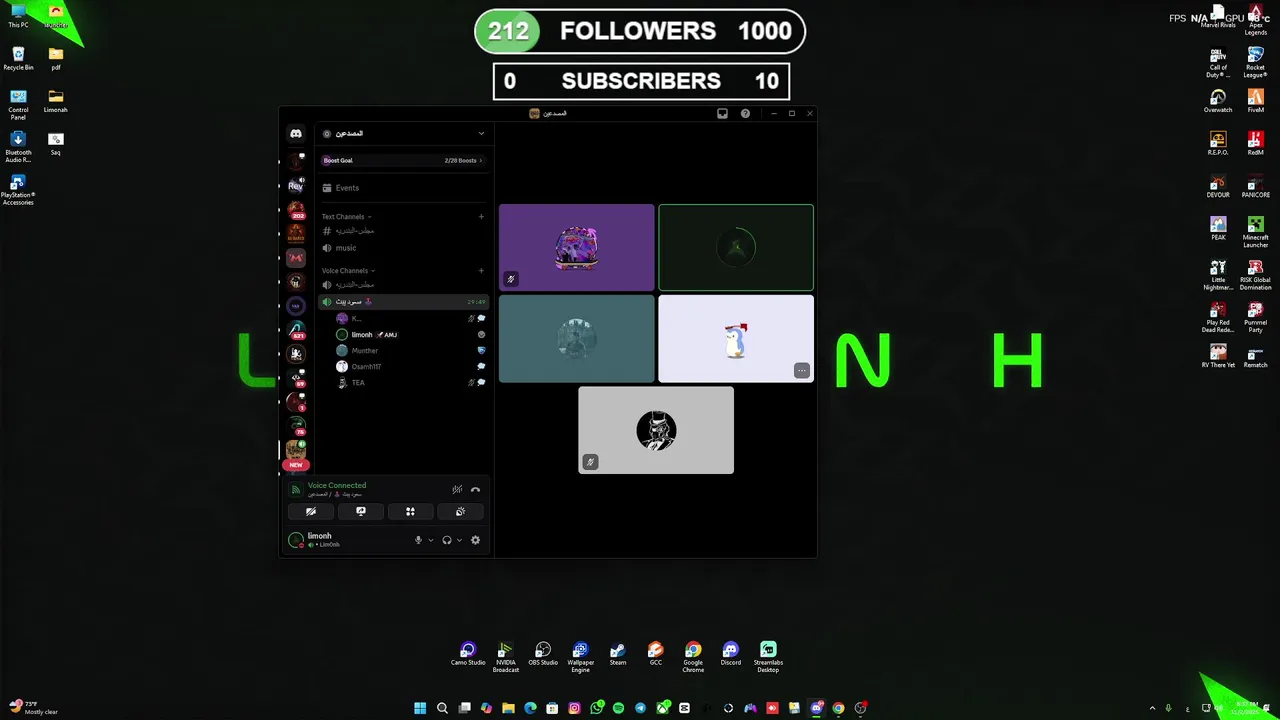Open the soundboard button
1280x720 pixels.
(460, 512)
